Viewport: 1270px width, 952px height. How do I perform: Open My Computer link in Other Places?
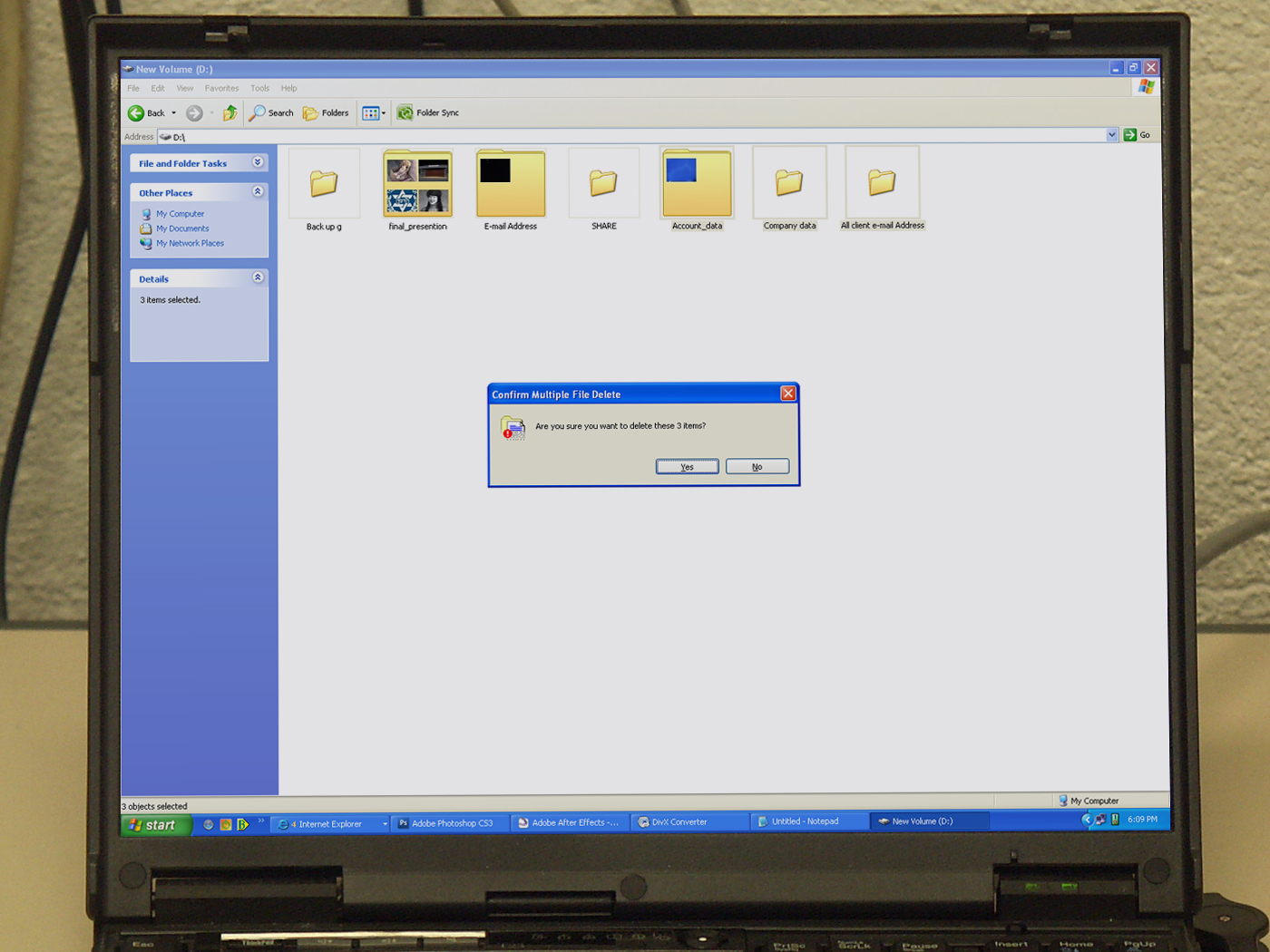(x=180, y=214)
